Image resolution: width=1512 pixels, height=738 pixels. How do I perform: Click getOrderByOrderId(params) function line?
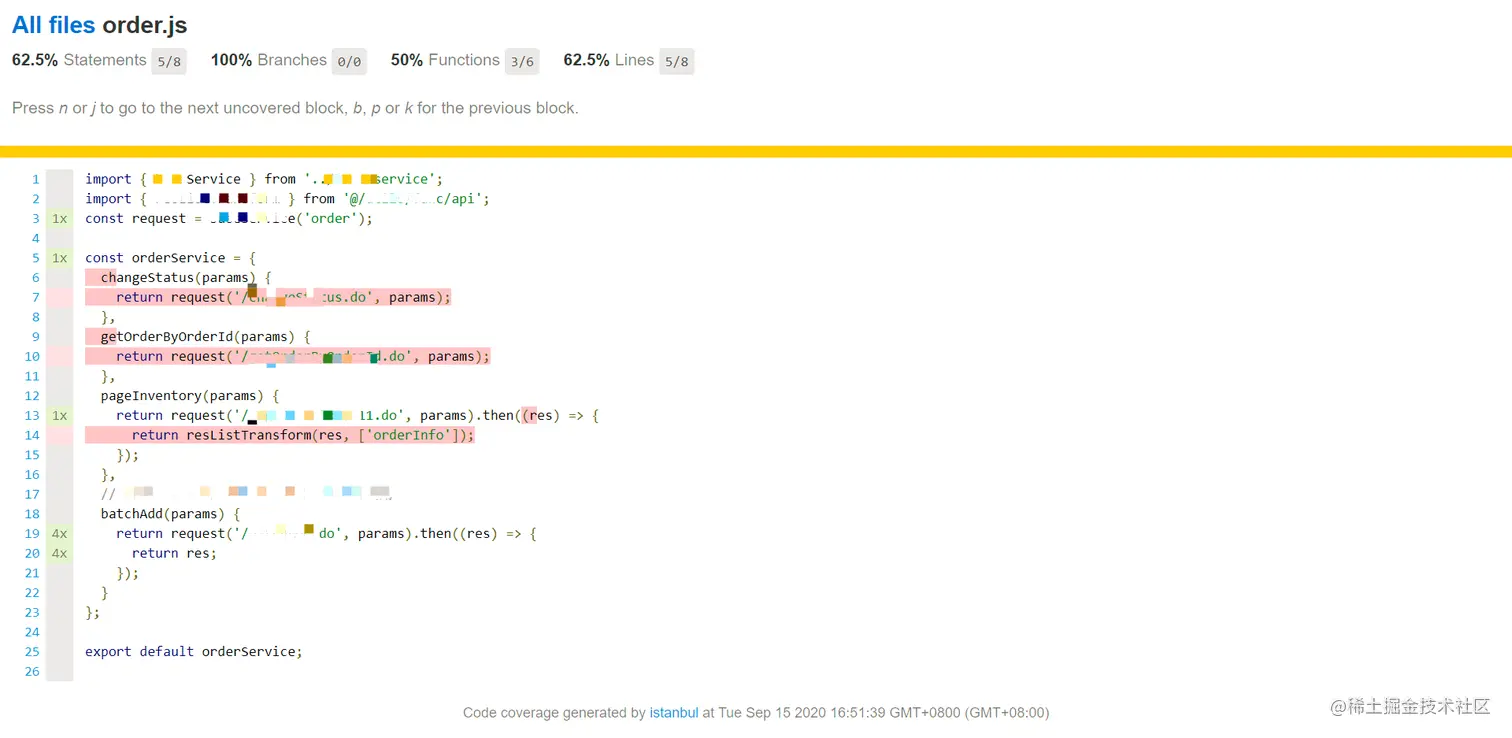click(206, 336)
